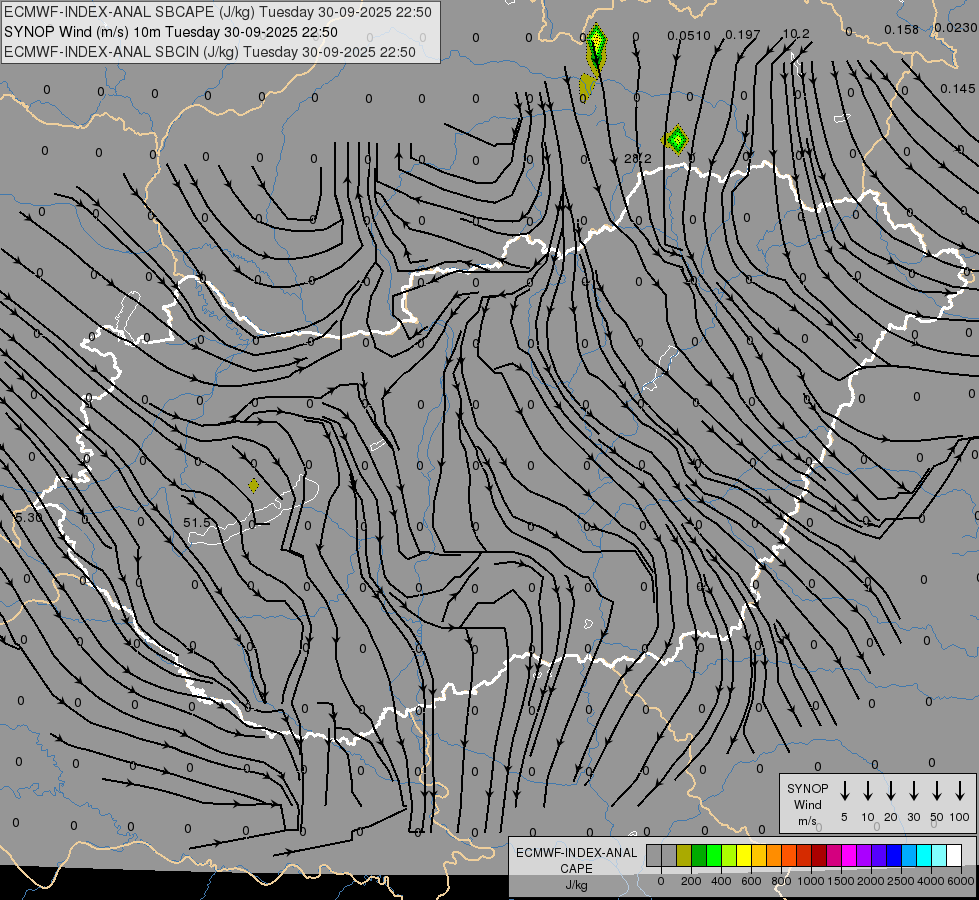Click the SYNOP Wind 10m title line

(170, 32)
